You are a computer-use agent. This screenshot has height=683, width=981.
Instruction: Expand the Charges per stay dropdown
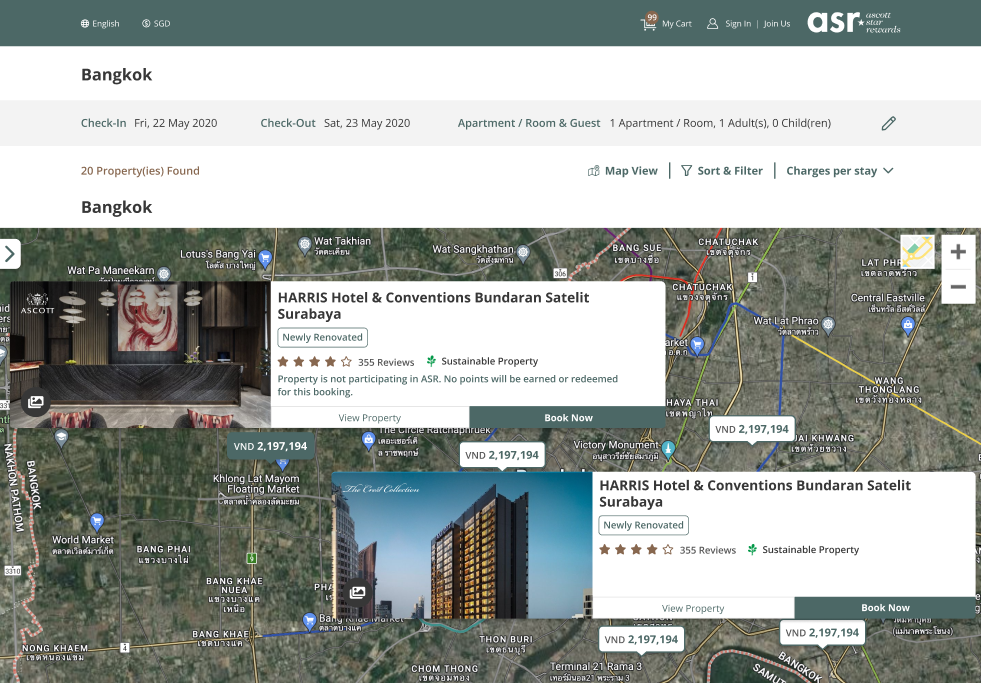coord(839,171)
